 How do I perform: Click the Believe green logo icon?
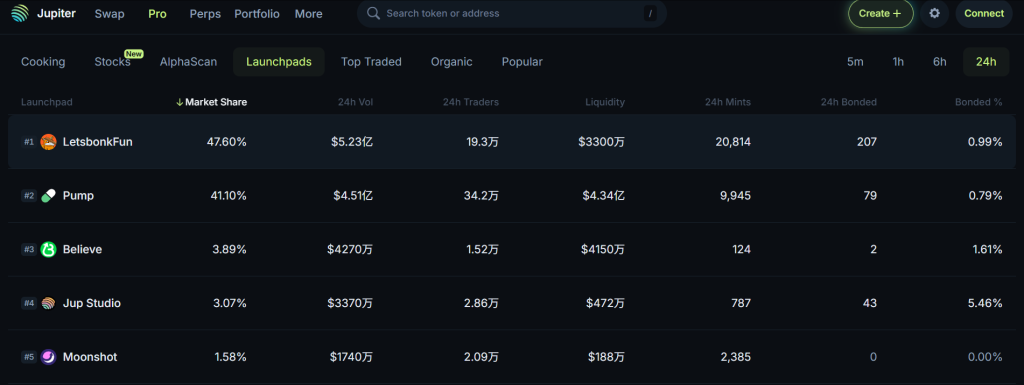pyautogui.click(x=48, y=249)
